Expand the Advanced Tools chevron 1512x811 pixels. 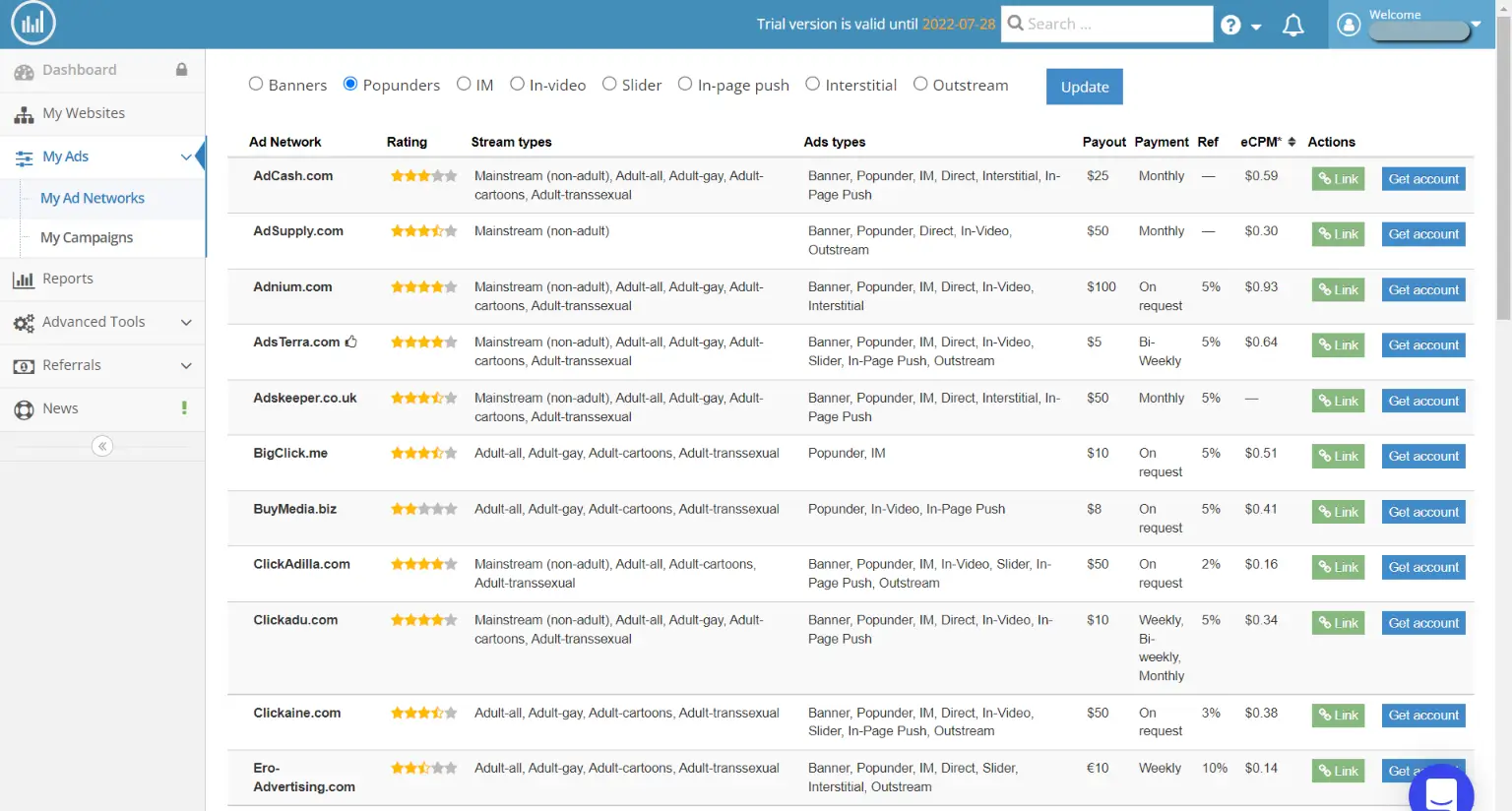click(x=186, y=323)
